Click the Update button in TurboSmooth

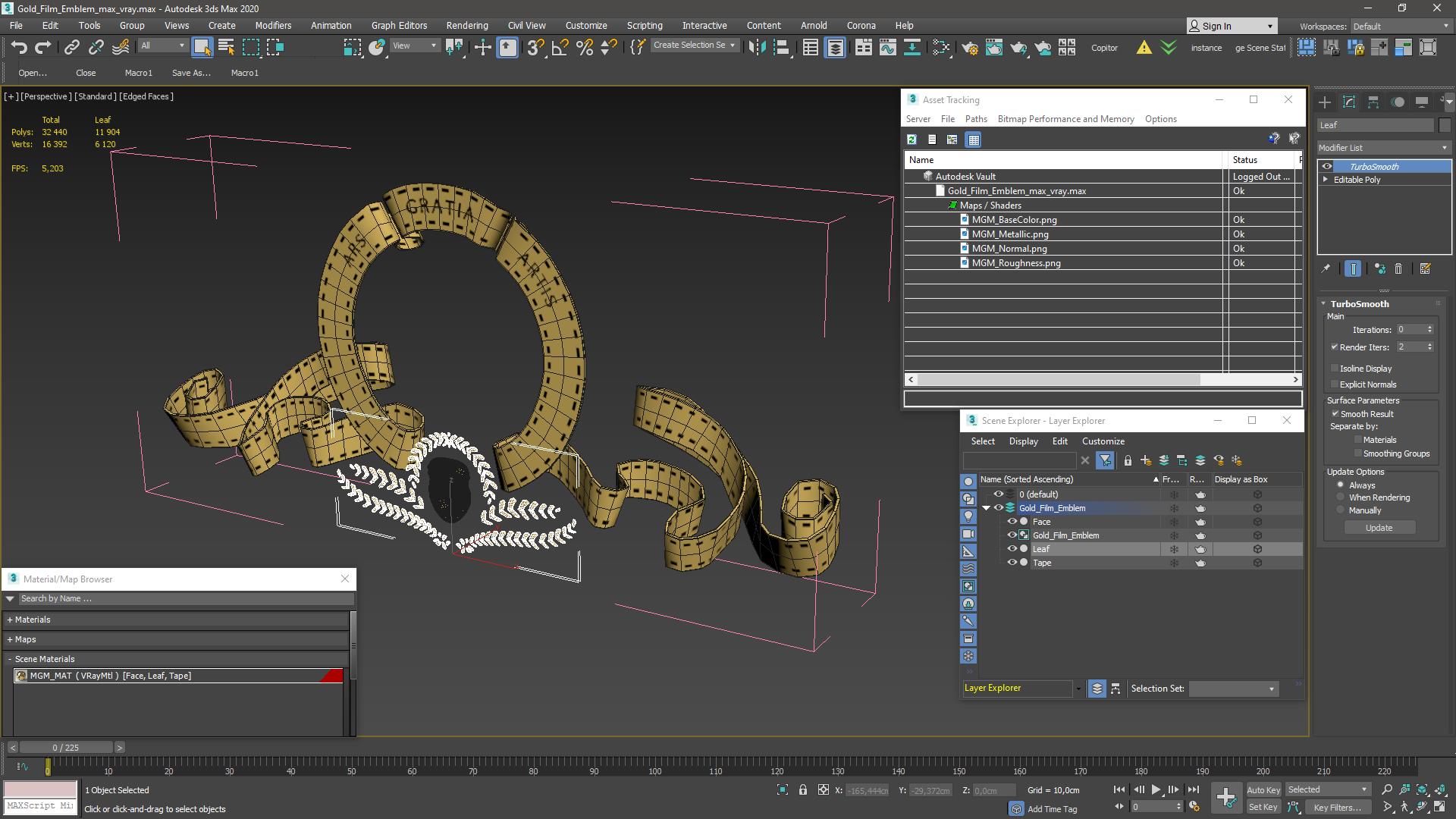point(1379,528)
